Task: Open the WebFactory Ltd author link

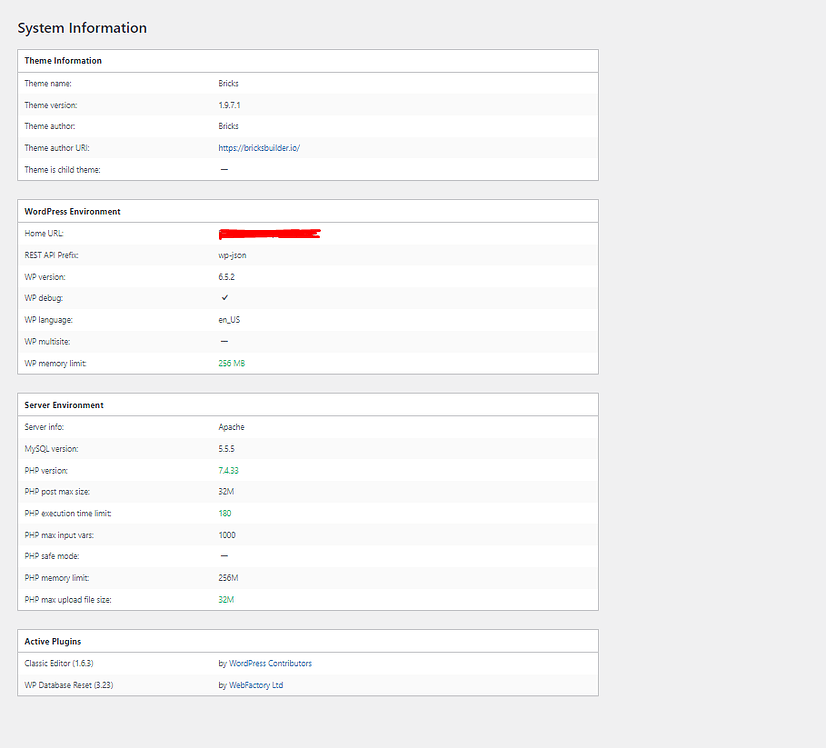Action: 256,685
